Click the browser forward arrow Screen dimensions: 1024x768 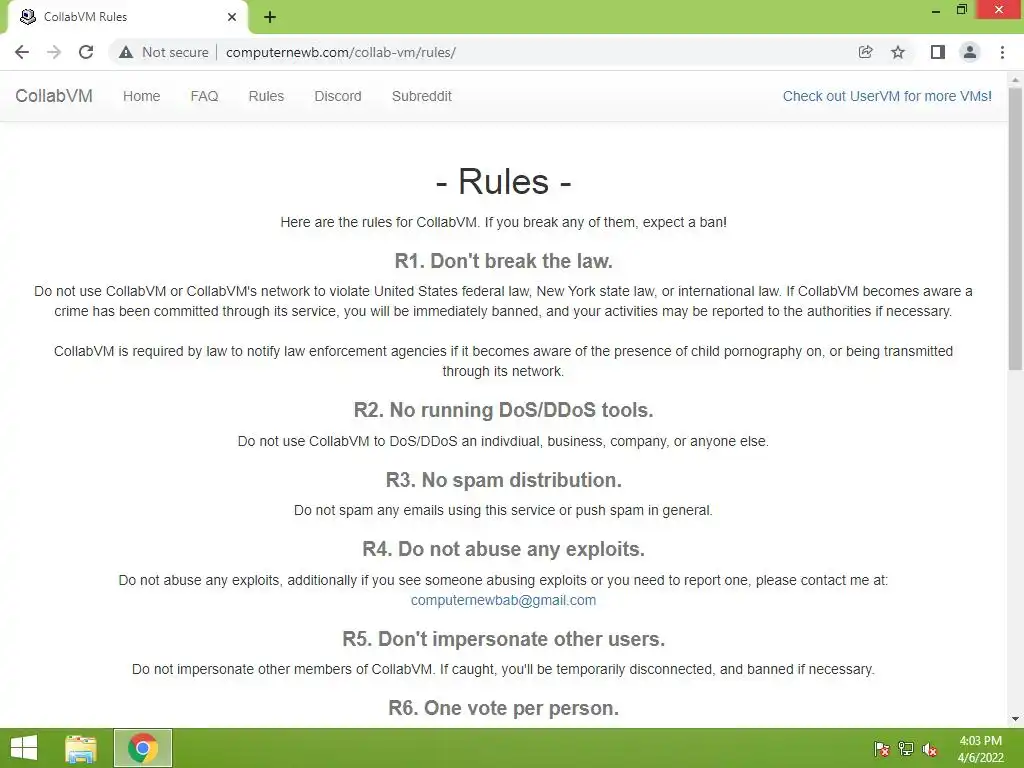click(54, 52)
